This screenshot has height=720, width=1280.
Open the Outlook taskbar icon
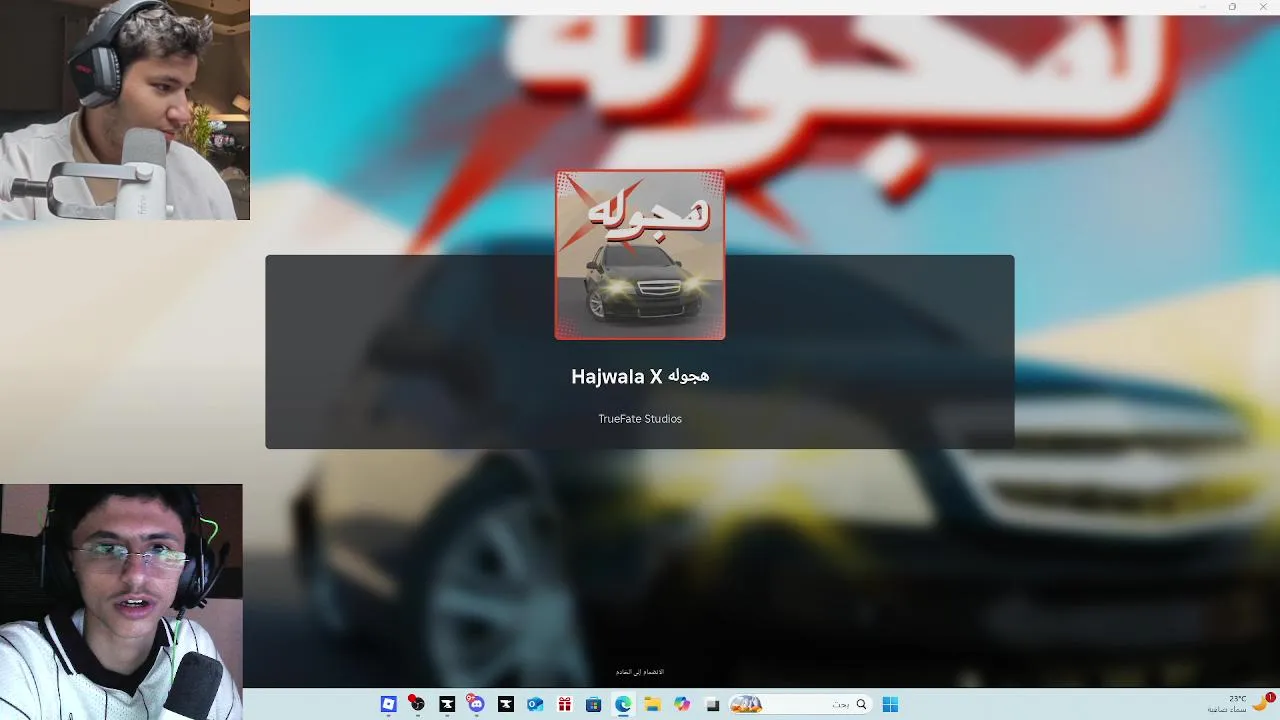[535, 704]
